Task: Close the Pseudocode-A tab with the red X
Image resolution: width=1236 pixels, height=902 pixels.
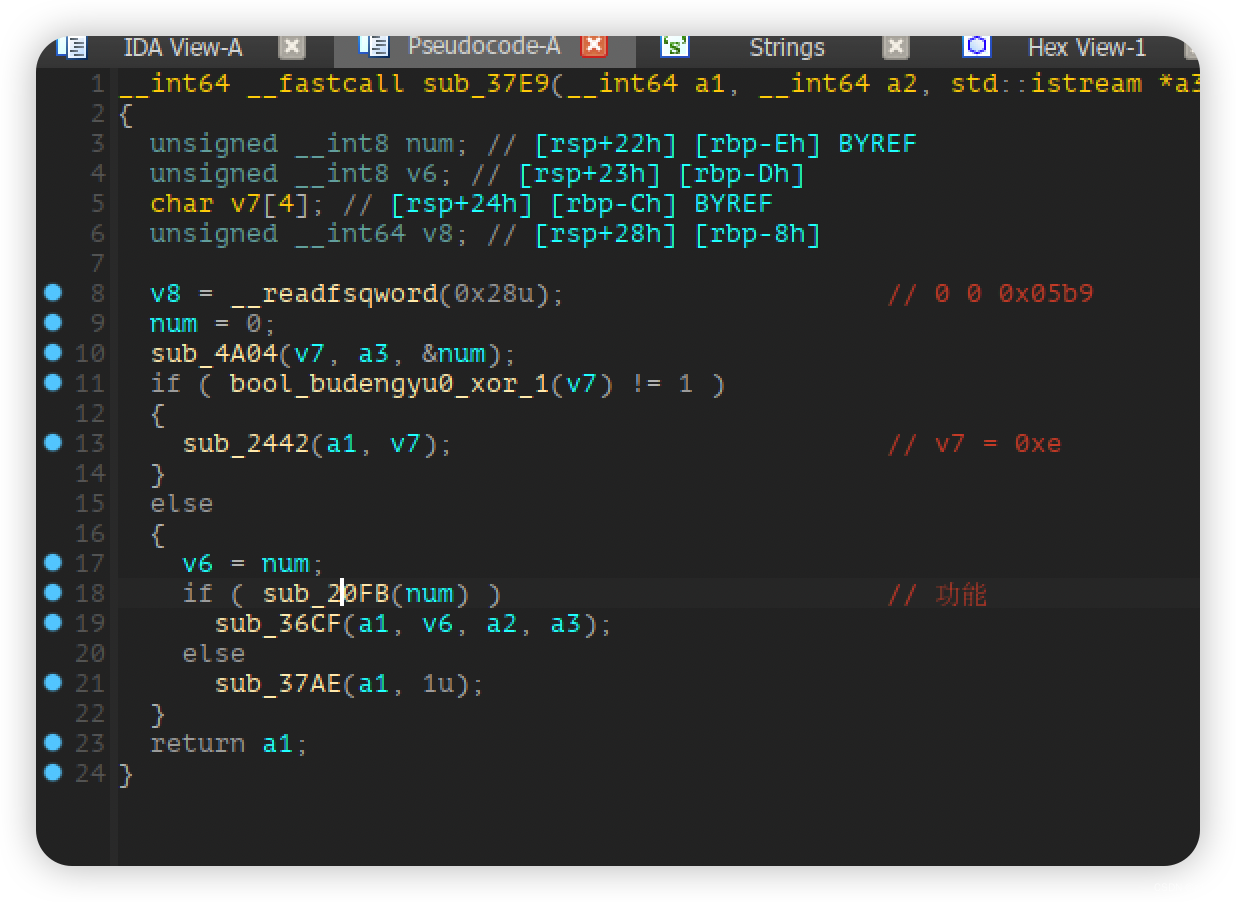Action: click(x=594, y=46)
